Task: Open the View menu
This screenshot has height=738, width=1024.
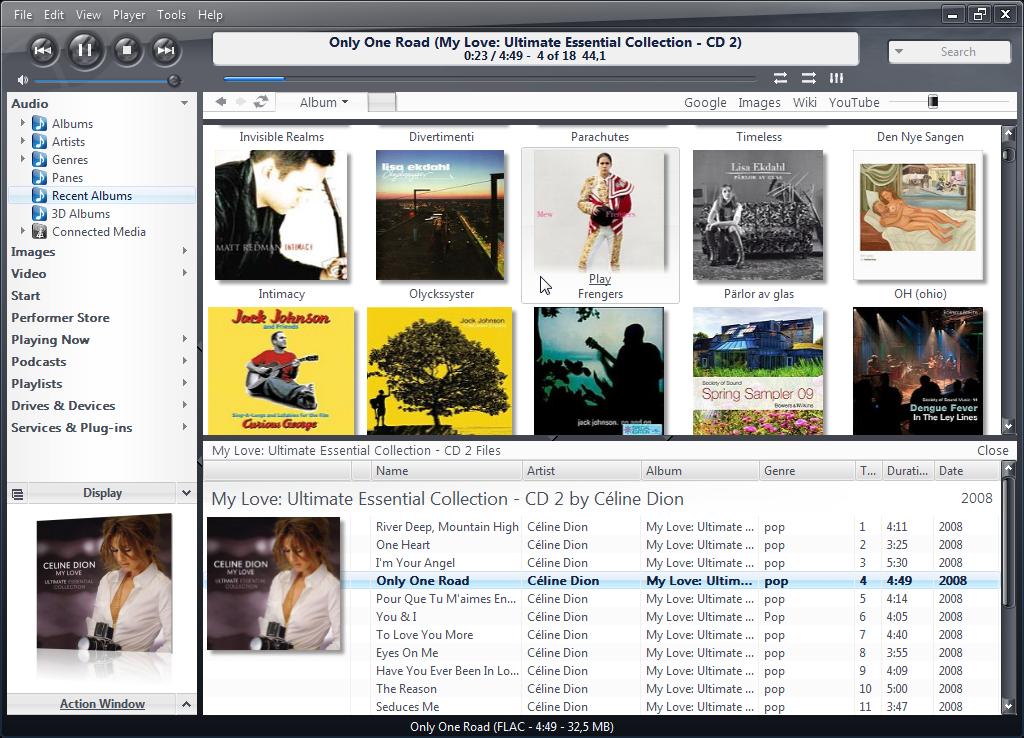Action: [x=88, y=14]
